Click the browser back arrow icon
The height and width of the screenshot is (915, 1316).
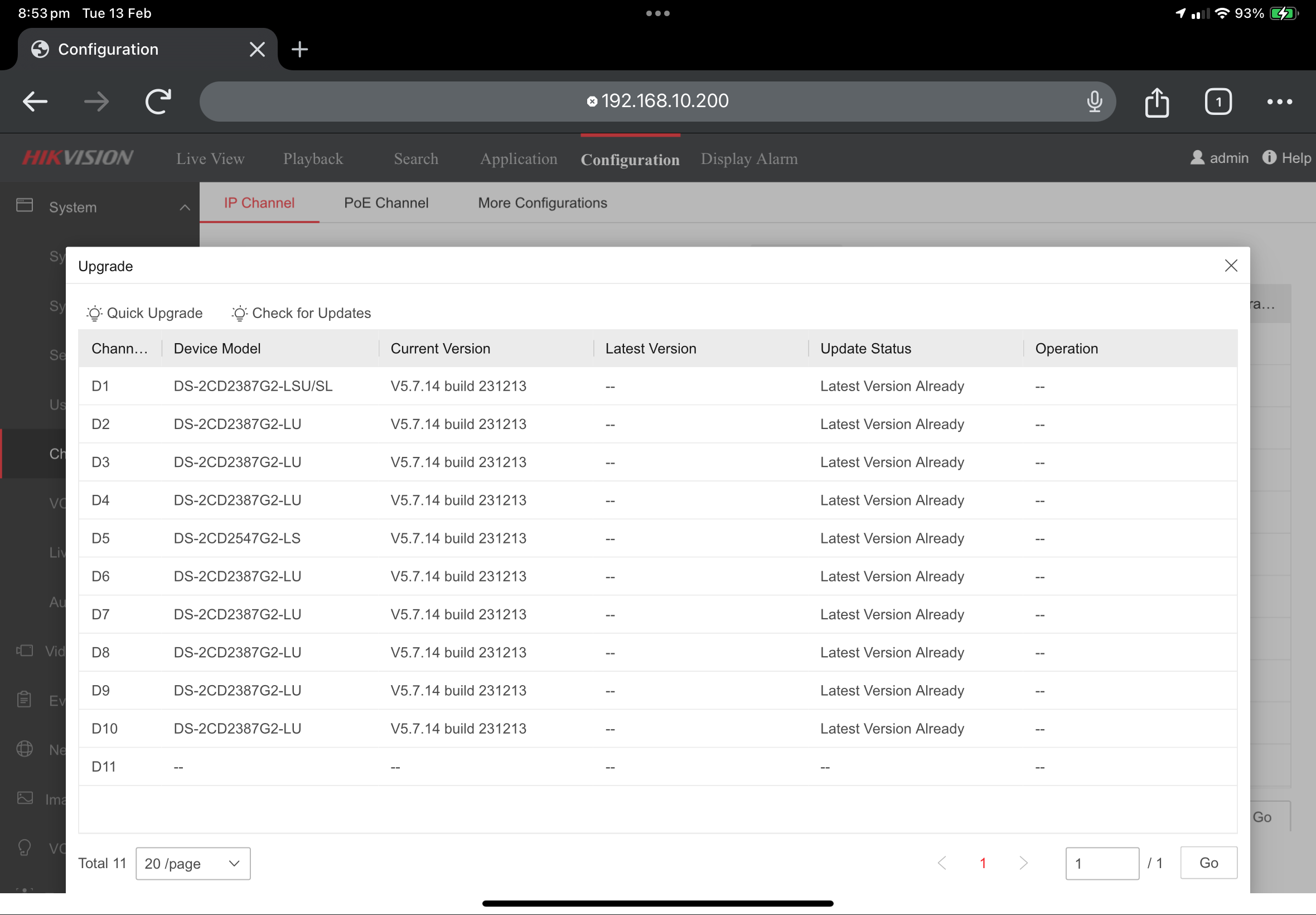(x=35, y=102)
